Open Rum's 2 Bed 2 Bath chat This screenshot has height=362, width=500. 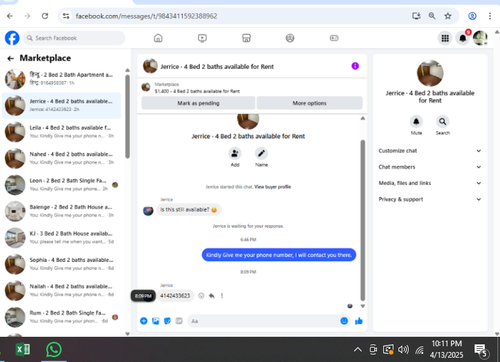[61, 317]
